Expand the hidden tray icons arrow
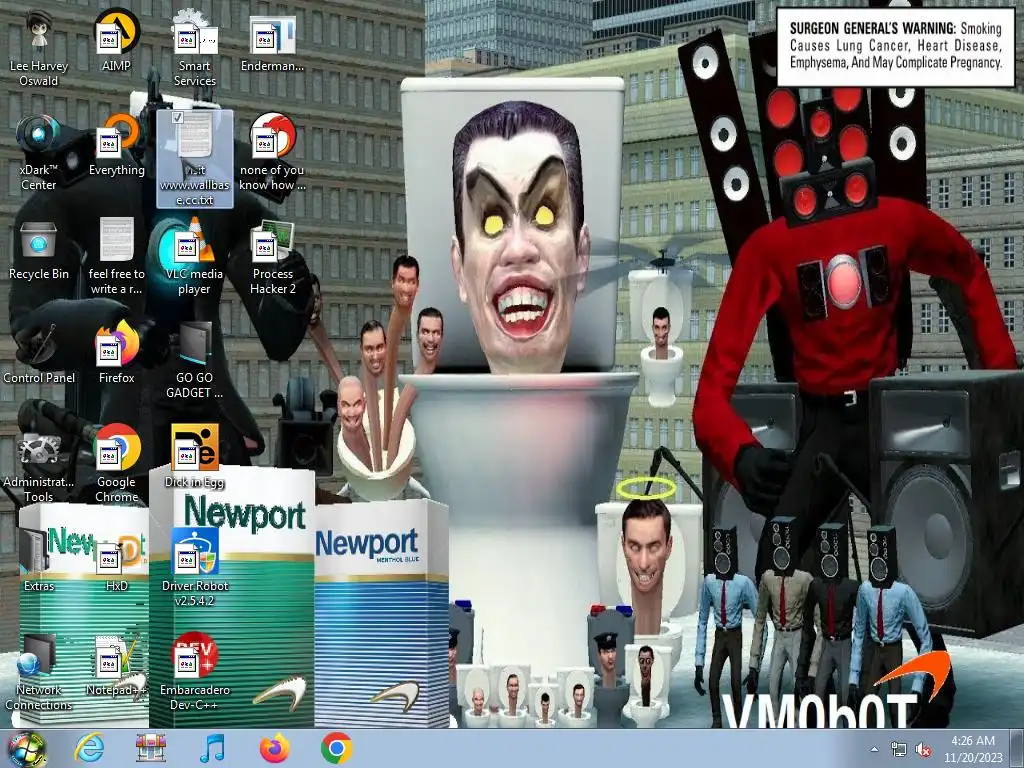The width and height of the screenshot is (1024, 768). click(x=874, y=749)
